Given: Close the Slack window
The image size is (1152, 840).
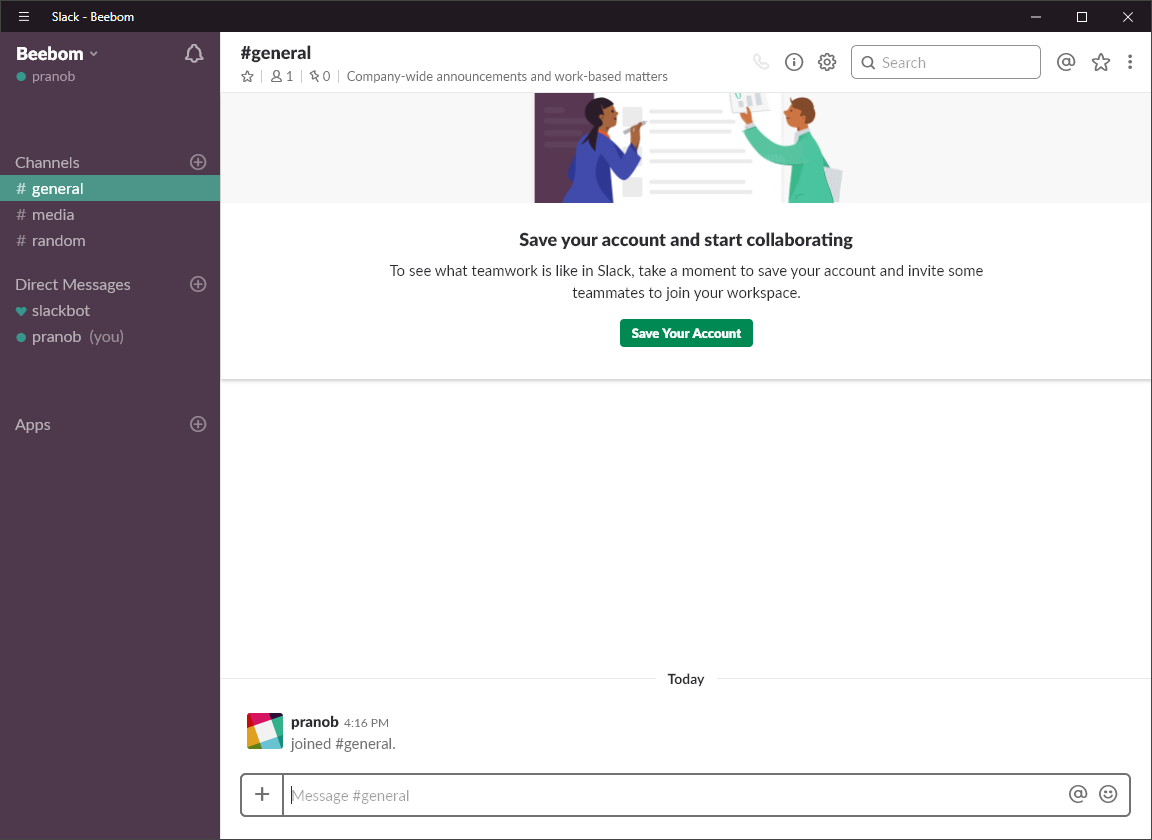Looking at the screenshot, I should coord(1128,16).
